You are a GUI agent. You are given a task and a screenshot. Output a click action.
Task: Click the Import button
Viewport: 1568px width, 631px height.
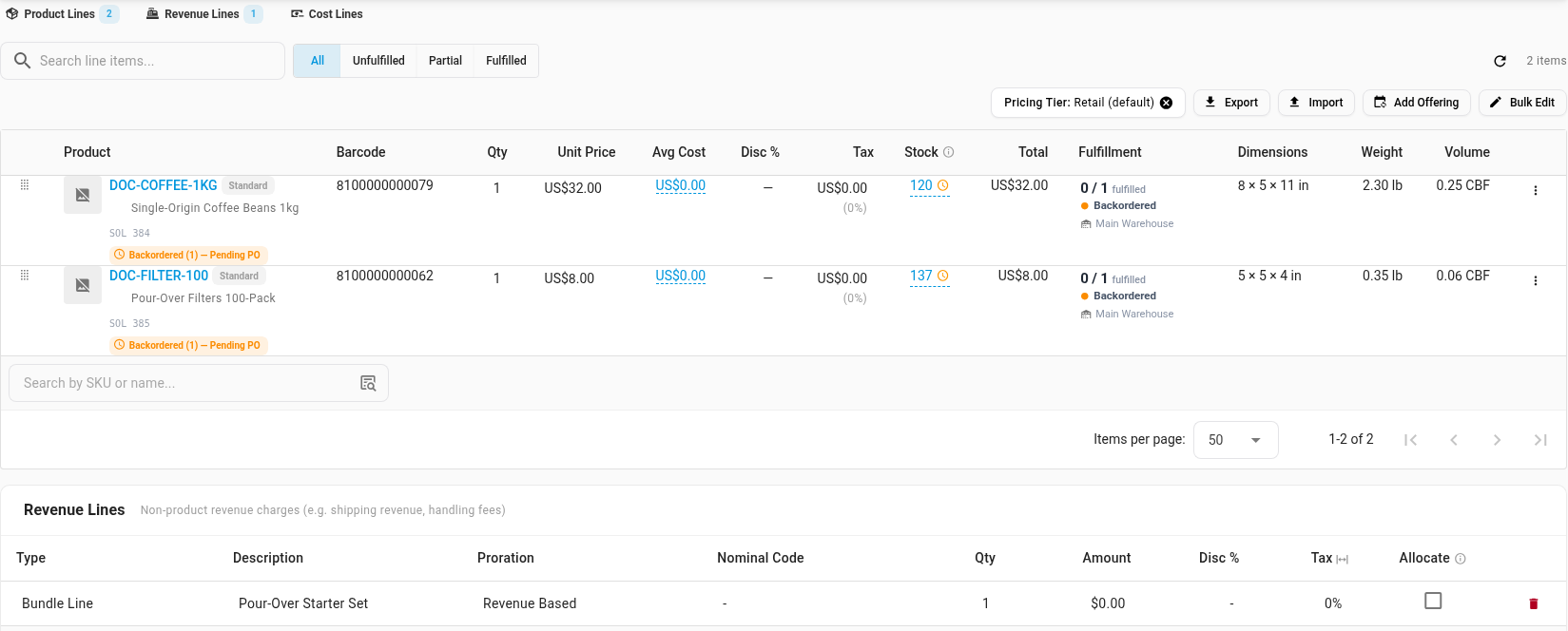pos(1317,103)
